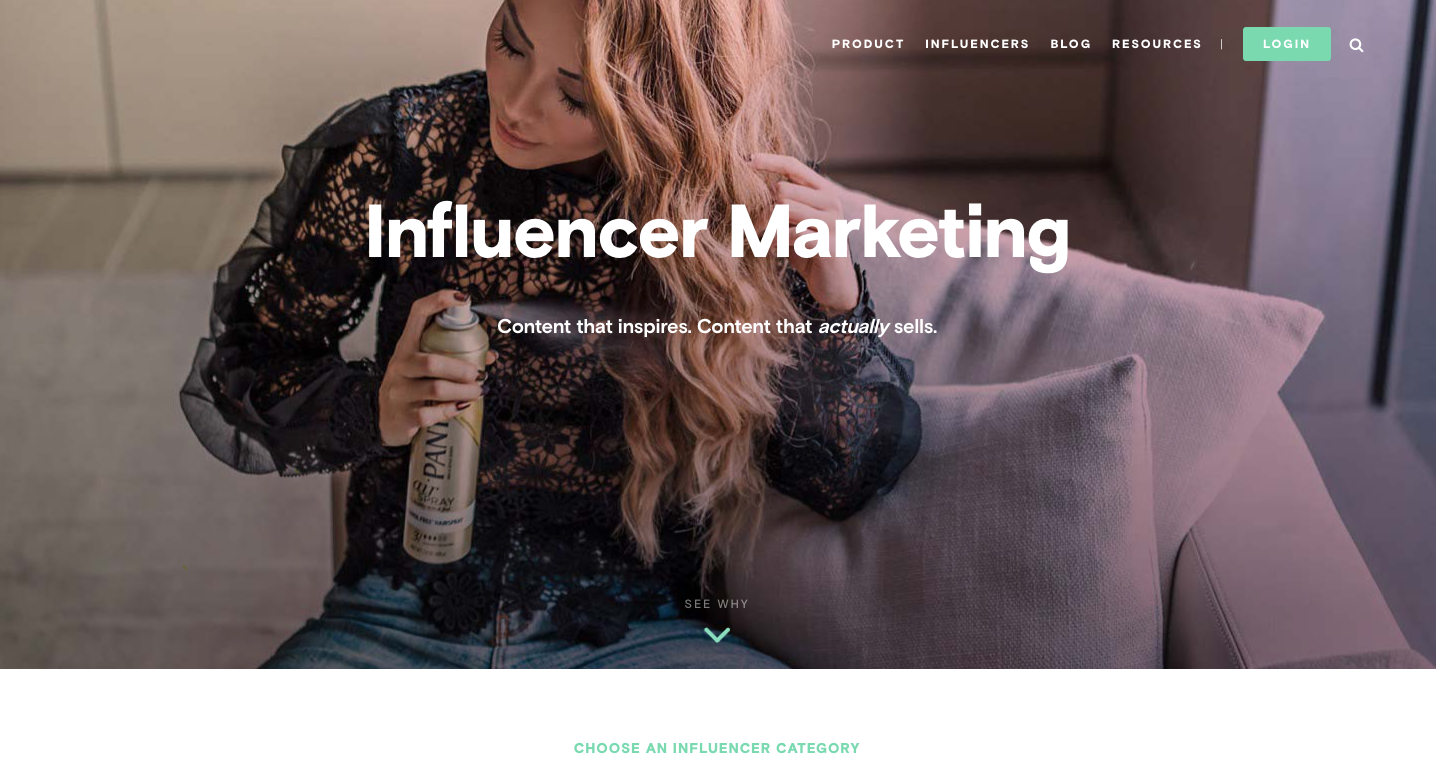Image resolution: width=1436 pixels, height=781 pixels.
Task: Click the green LOGIN button
Action: click(x=1287, y=44)
